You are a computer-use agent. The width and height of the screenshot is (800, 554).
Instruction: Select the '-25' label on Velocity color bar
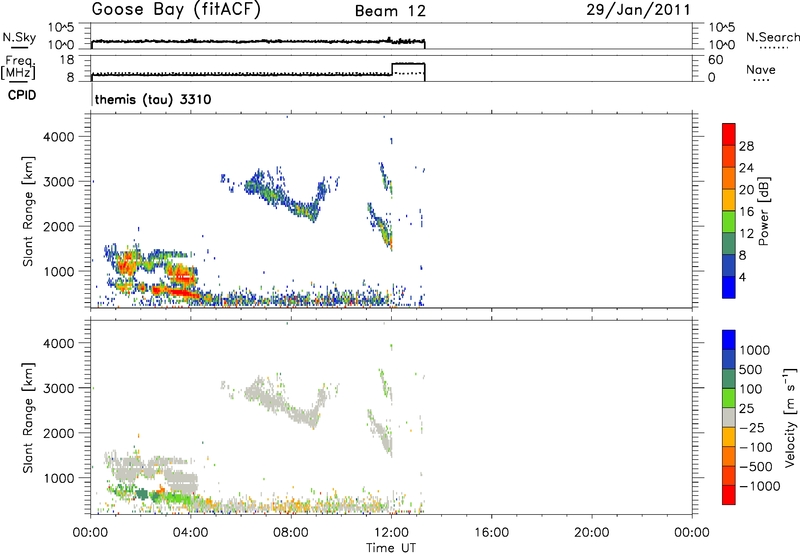[x=752, y=428]
